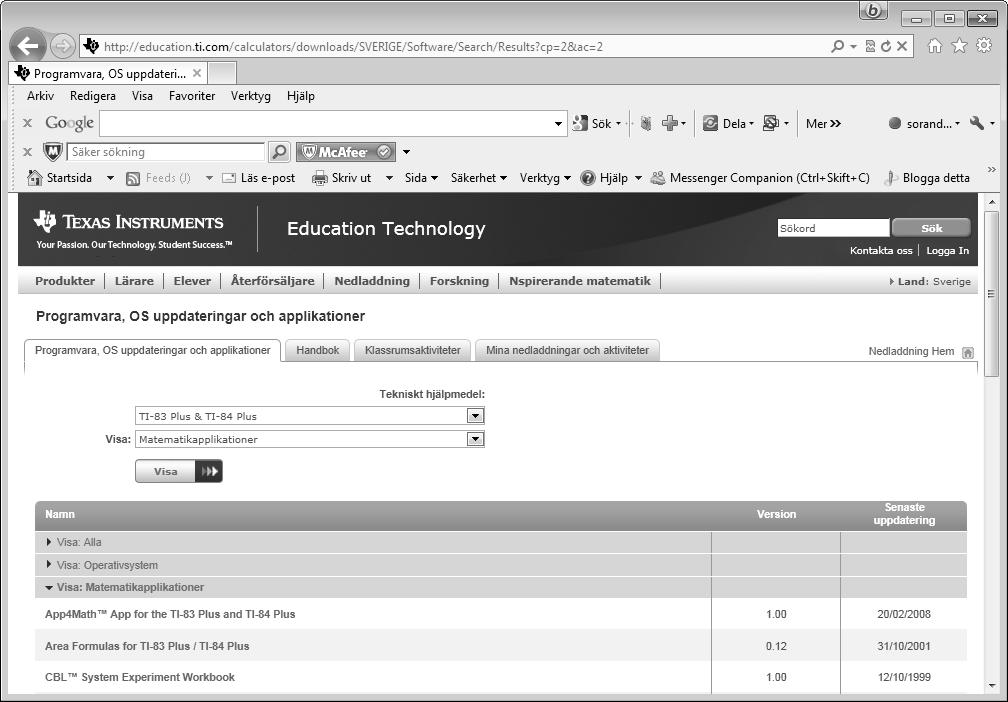
Task: Open the Verktyg command bar dropdown
Action: pos(545,178)
